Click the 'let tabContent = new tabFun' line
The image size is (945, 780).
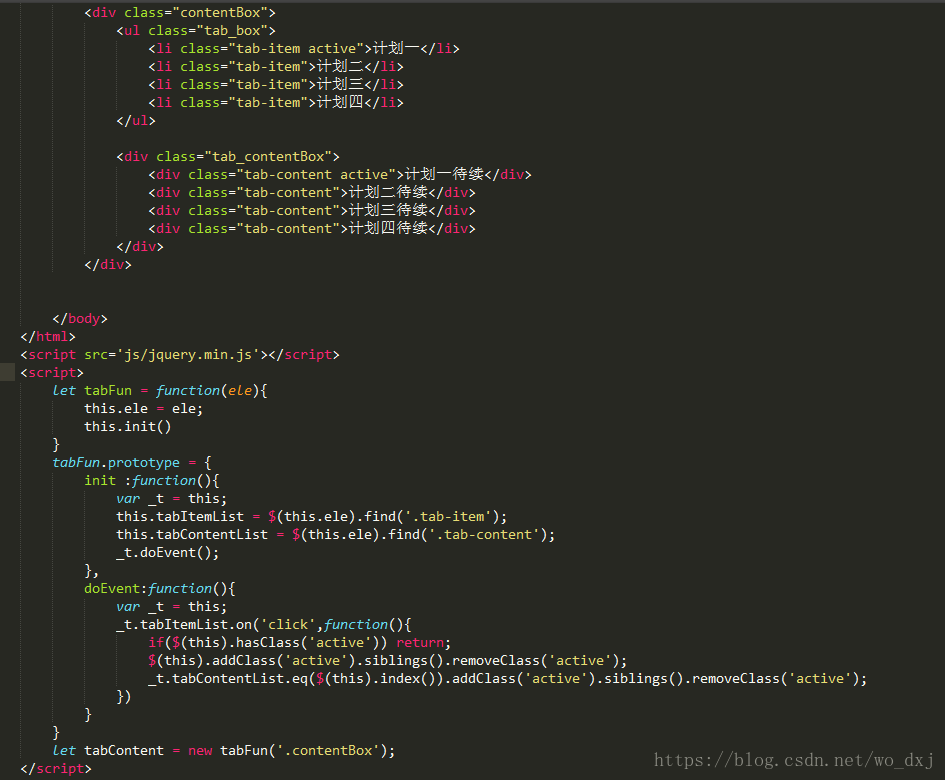(x=224, y=751)
